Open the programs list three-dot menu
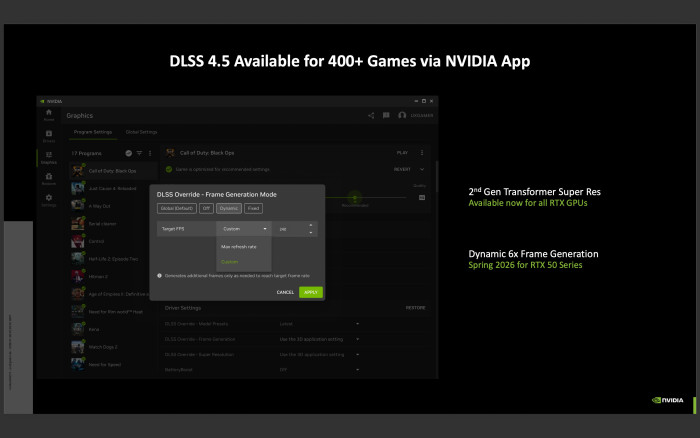This screenshot has width=700, height=438. [x=150, y=153]
